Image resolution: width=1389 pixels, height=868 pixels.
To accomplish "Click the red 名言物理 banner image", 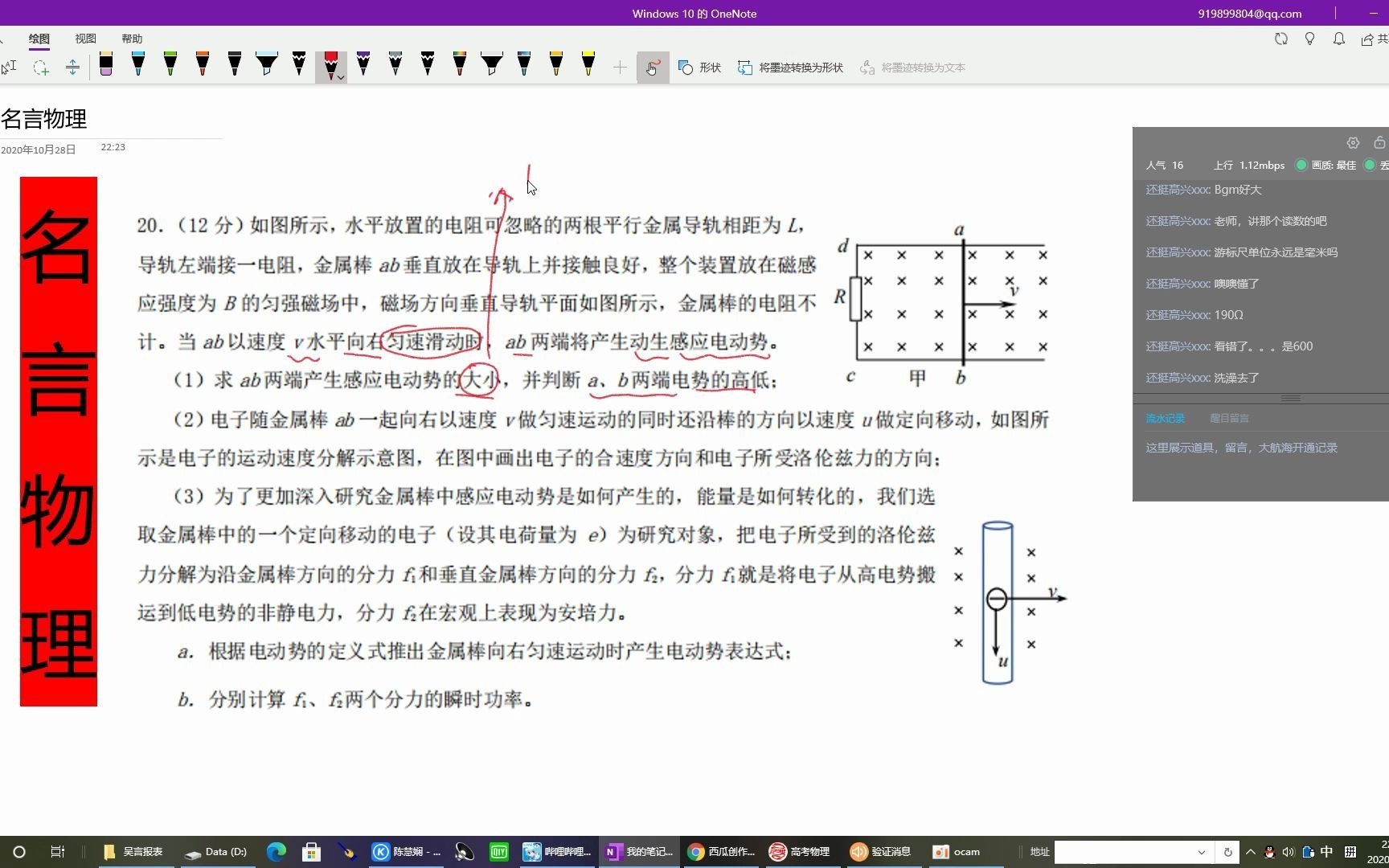I will (59, 442).
